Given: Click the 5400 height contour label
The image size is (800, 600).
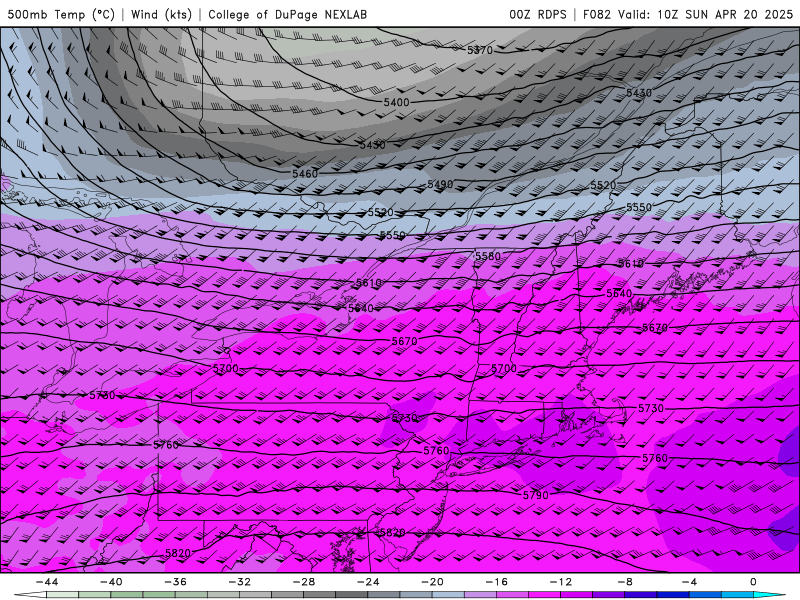Looking at the screenshot, I should (x=396, y=102).
